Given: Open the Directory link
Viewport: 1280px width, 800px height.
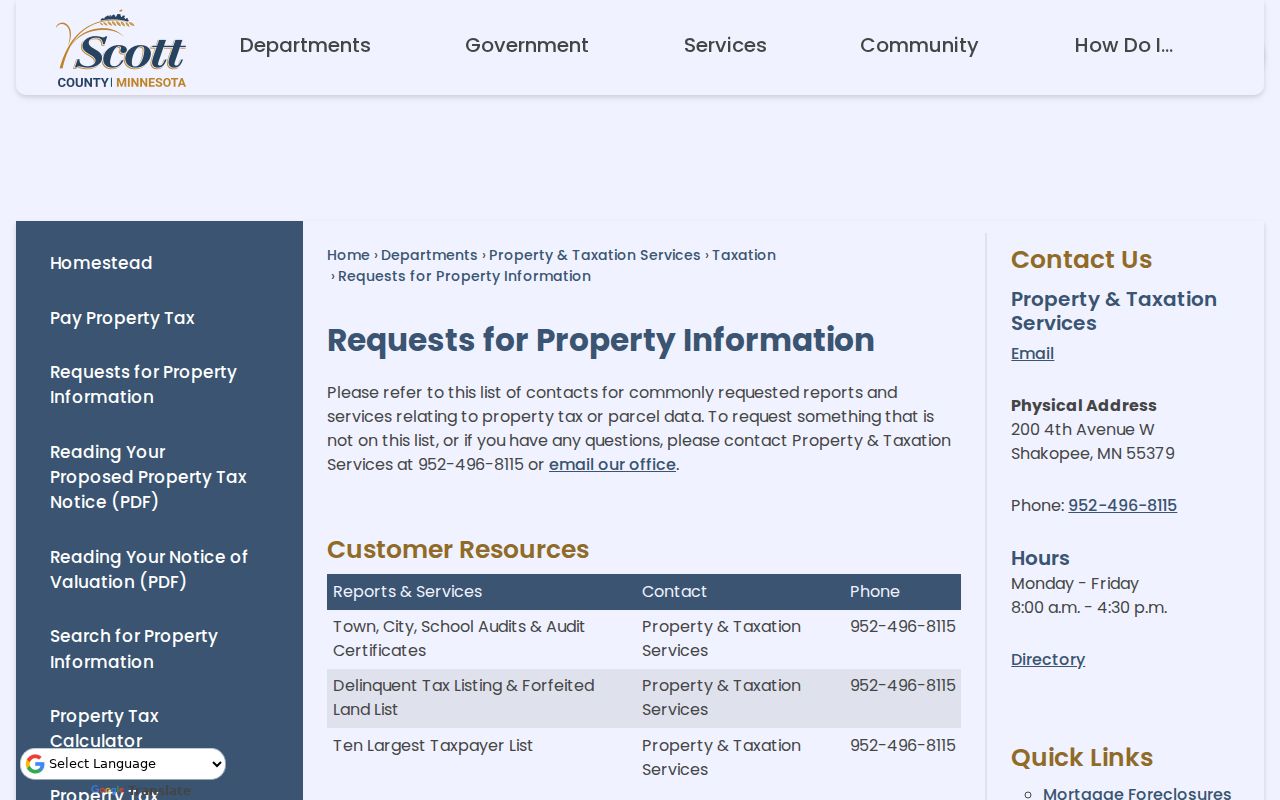Looking at the screenshot, I should coord(1048,659).
